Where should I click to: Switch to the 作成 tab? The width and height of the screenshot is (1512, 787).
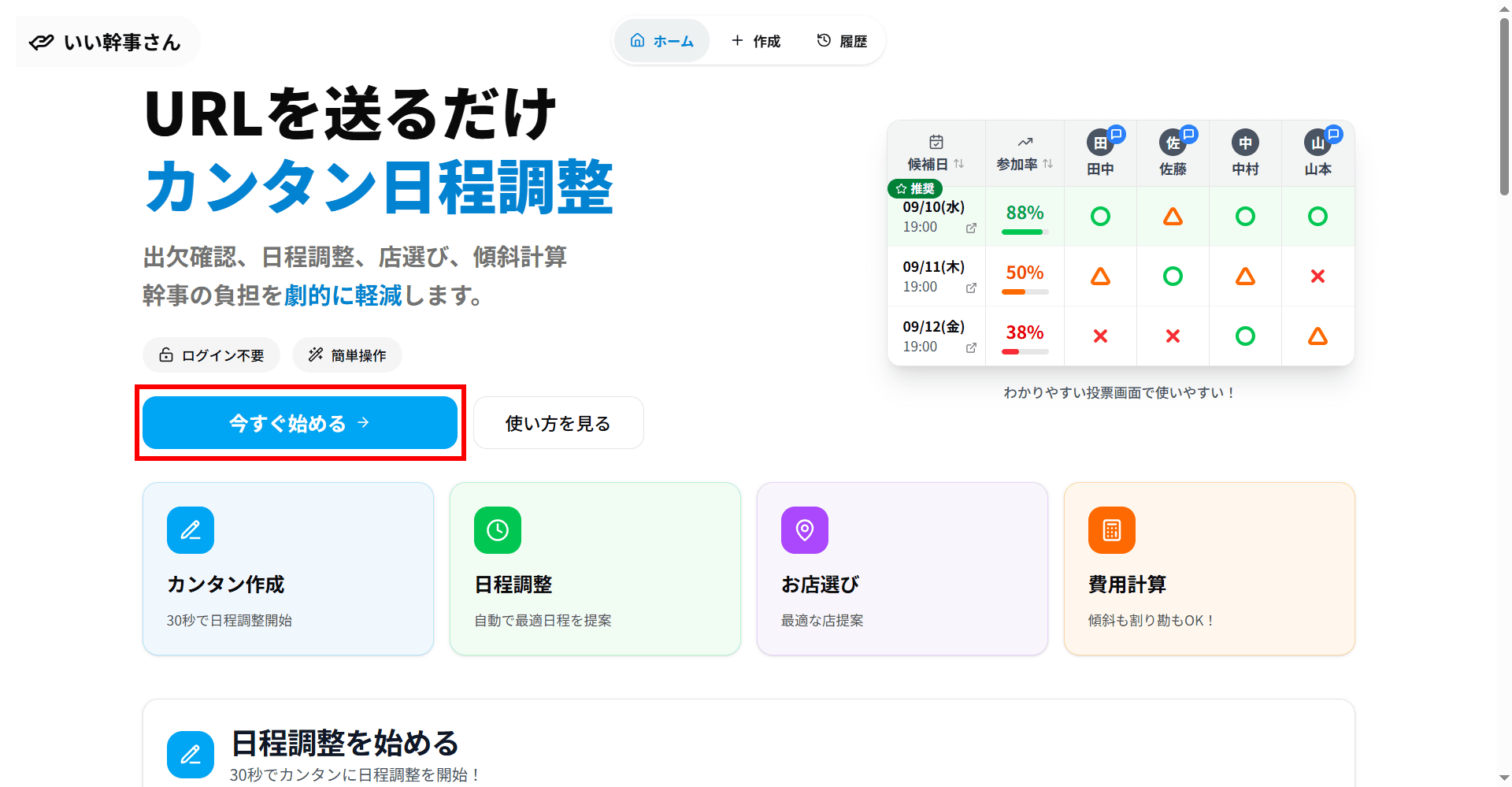tap(756, 41)
